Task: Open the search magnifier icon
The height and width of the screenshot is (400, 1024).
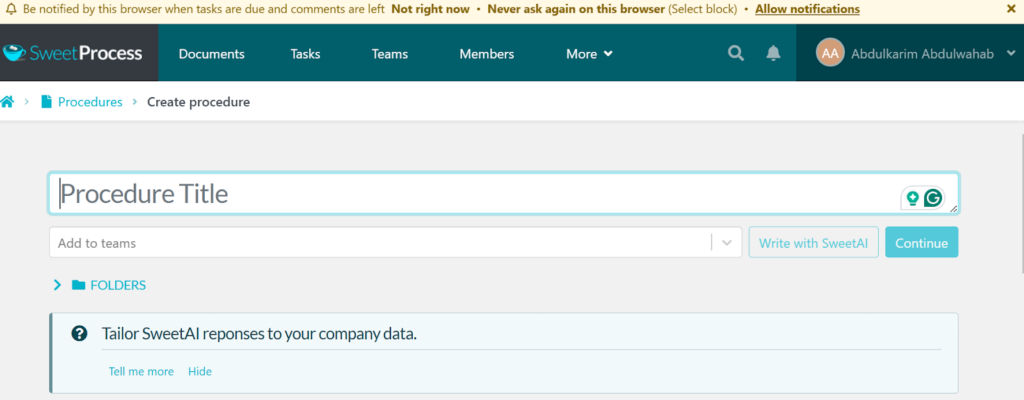Action: 736,54
